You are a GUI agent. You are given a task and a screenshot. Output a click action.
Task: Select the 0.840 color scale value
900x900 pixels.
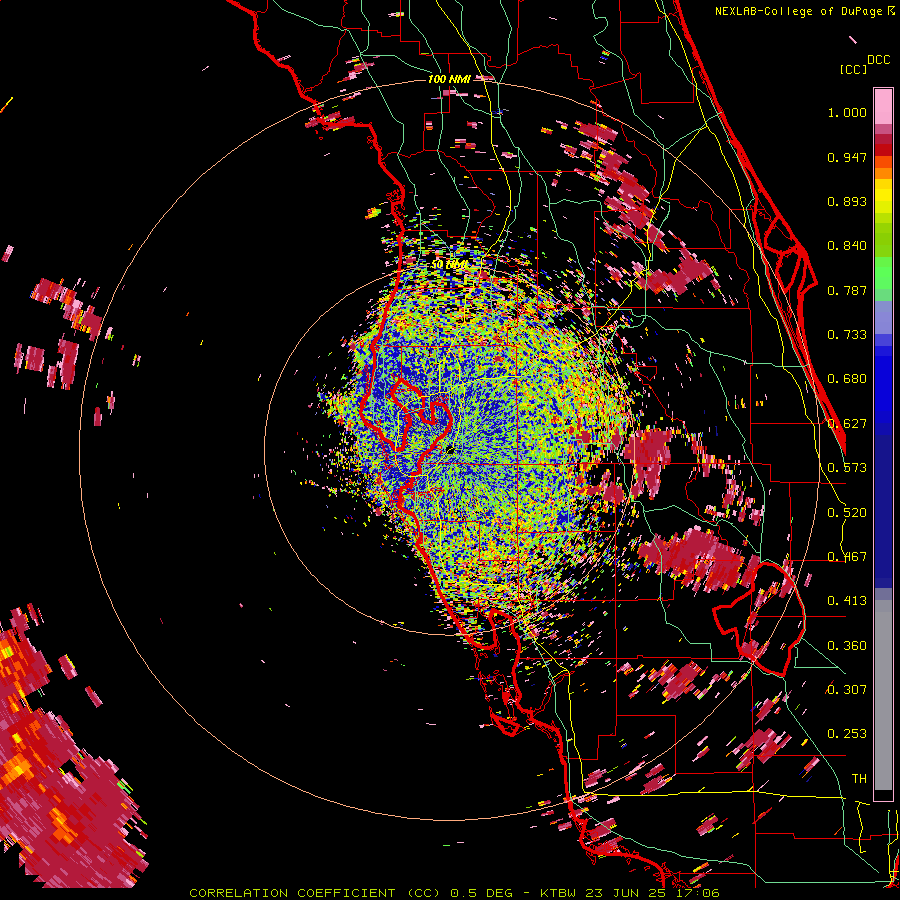tap(847, 246)
